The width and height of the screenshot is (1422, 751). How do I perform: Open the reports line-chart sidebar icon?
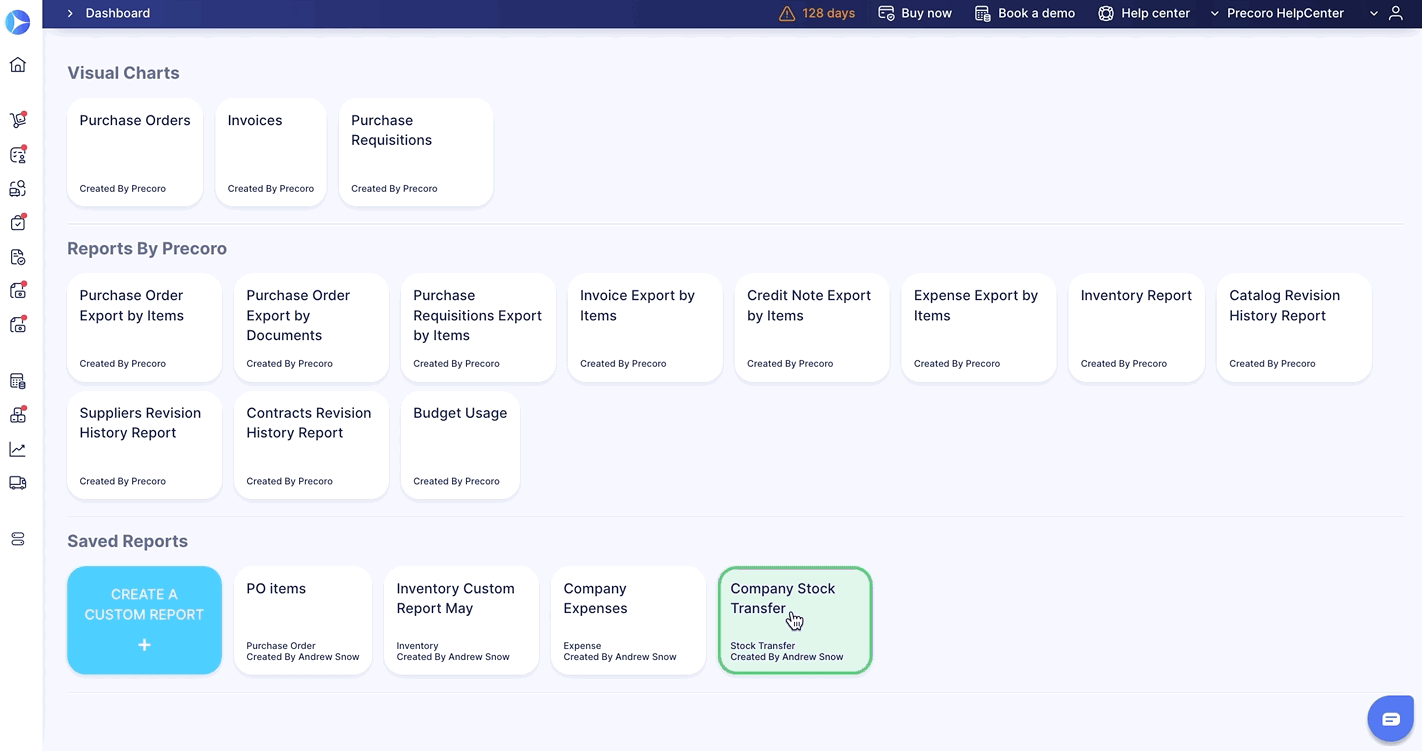point(17,449)
